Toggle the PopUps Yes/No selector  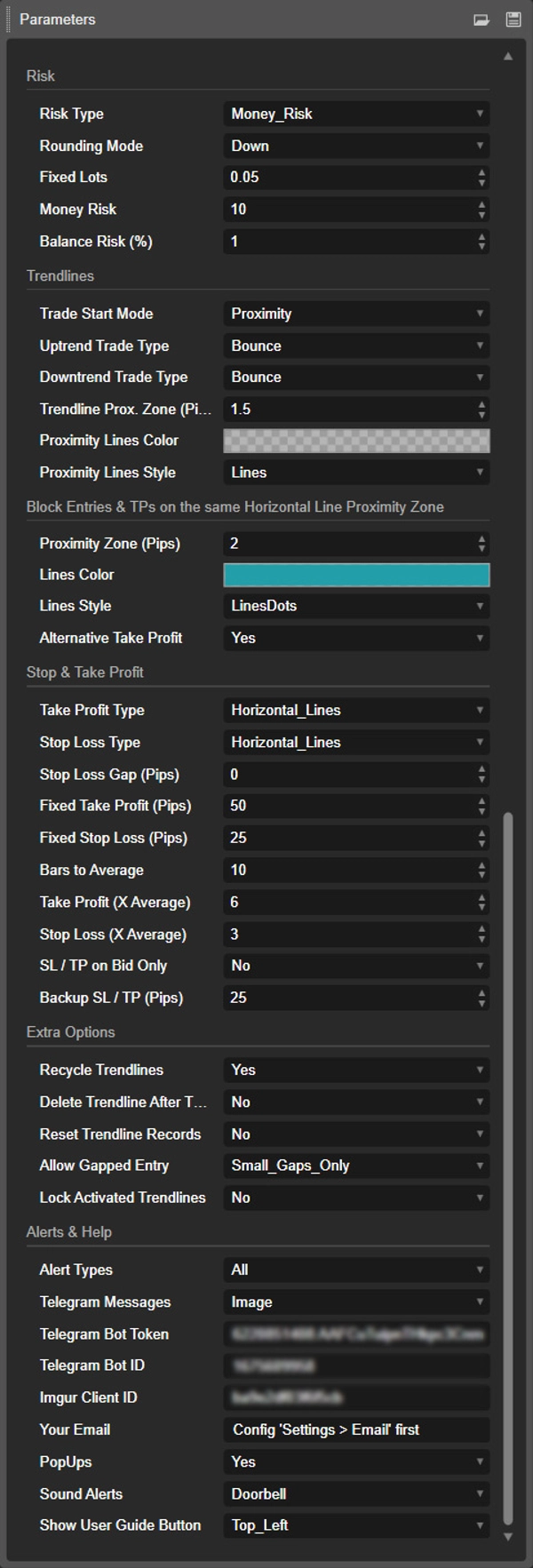point(355,1462)
